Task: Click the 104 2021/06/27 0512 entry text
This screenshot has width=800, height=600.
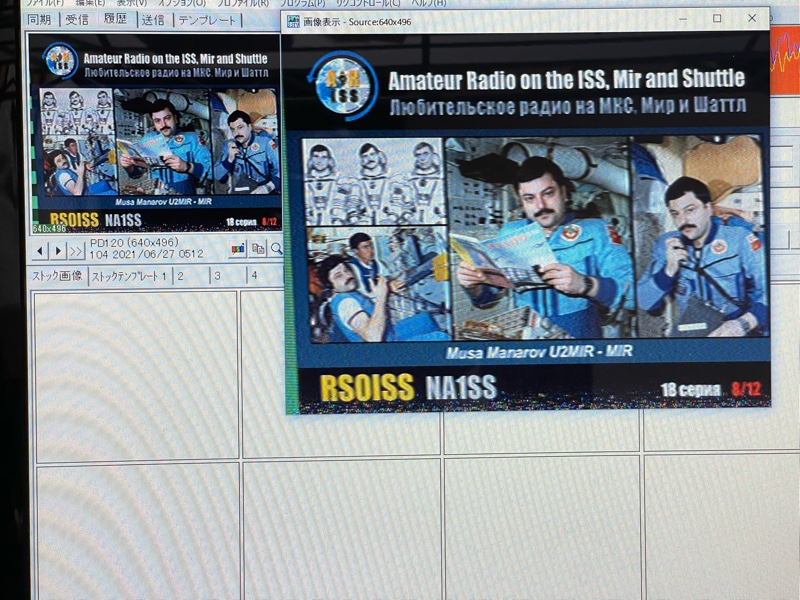Action: (146, 254)
